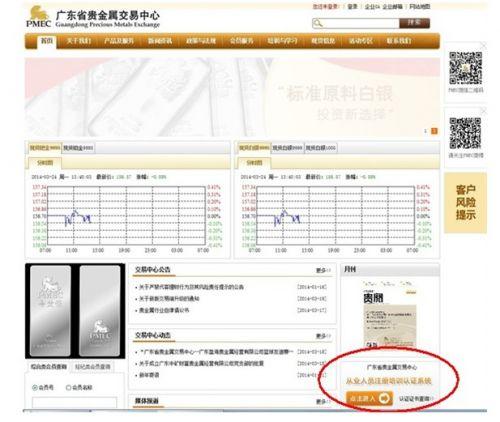Open announcement 关于最新交易端升级的通知
The image size is (500, 422).
tap(169, 299)
